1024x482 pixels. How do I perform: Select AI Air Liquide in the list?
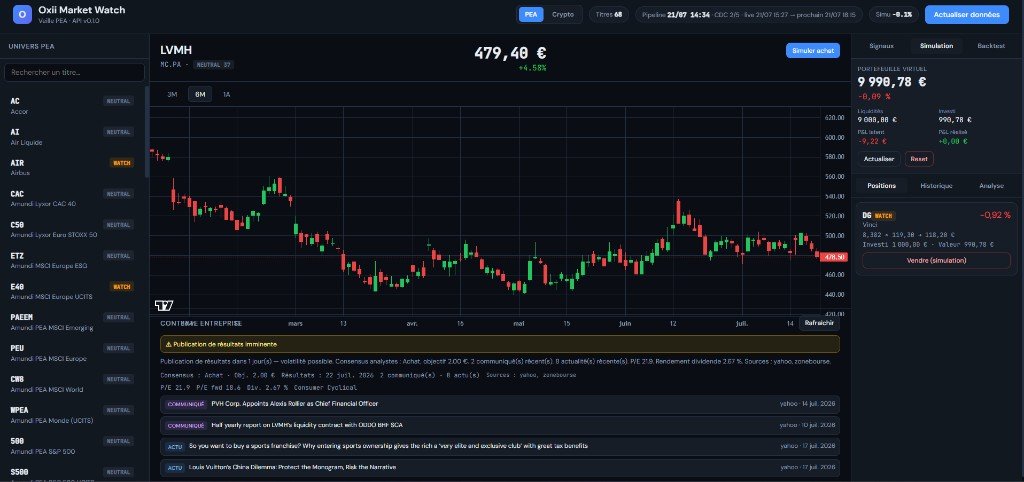click(x=72, y=137)
